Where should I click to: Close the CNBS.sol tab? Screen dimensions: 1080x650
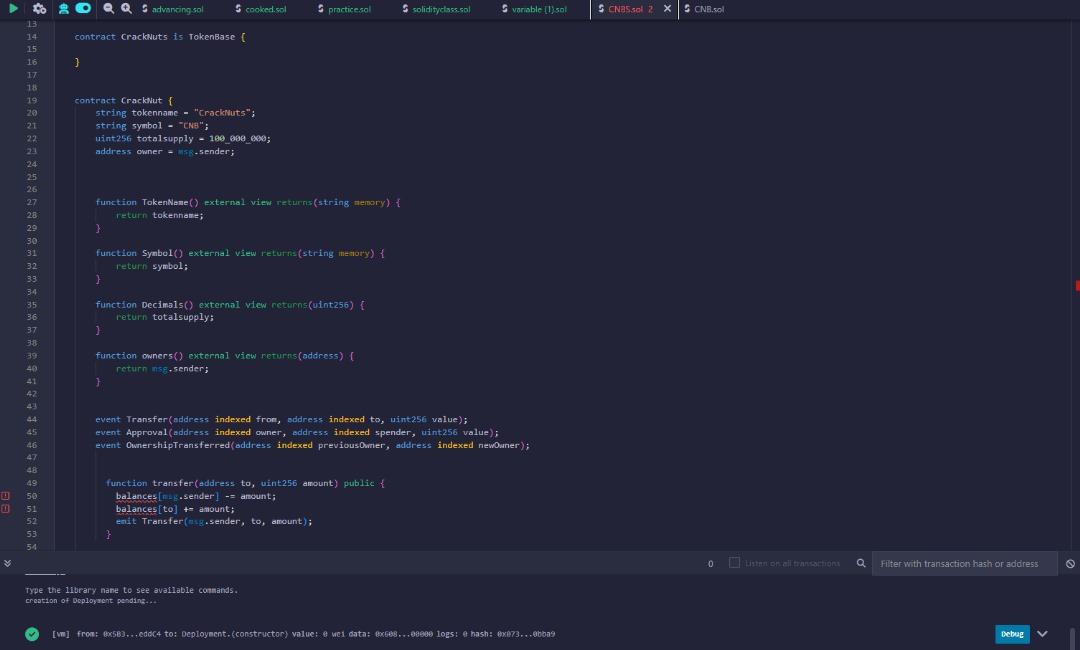point(667,9)
